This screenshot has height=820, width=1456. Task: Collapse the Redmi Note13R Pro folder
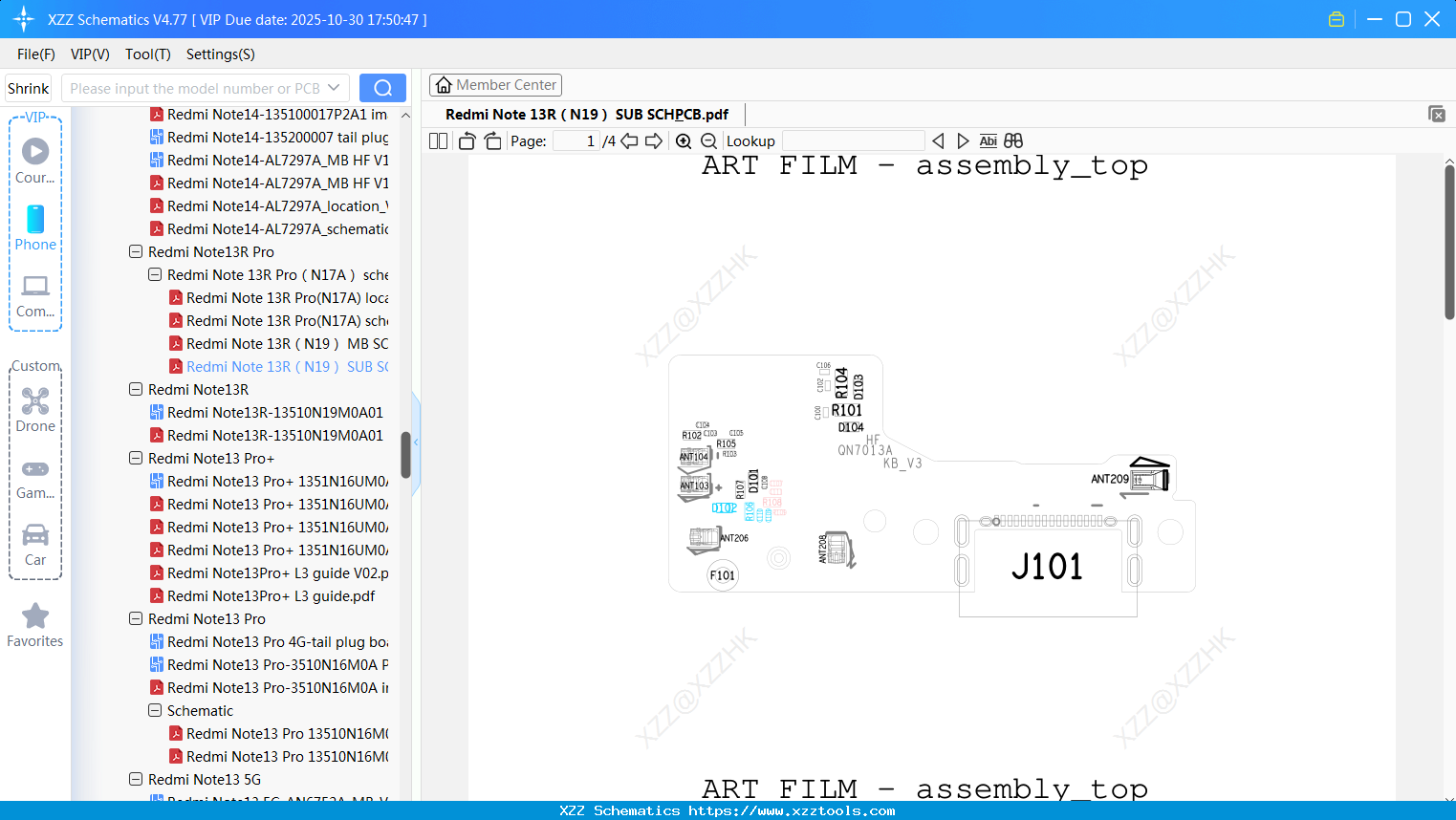click(136, 252)
